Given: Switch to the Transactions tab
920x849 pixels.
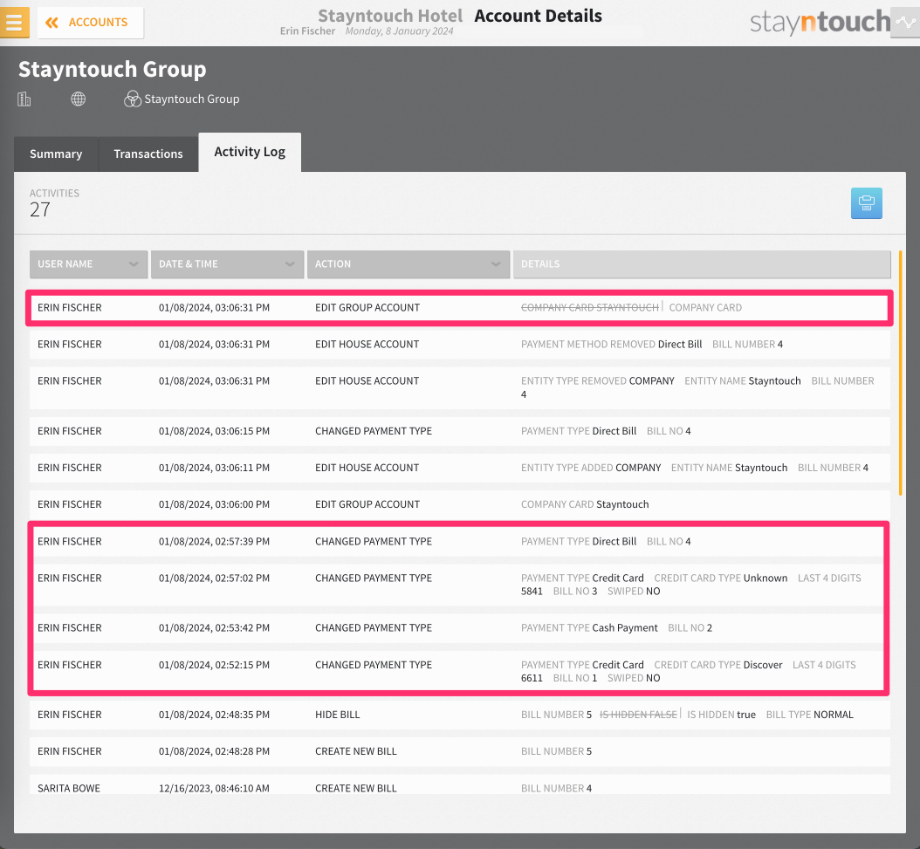Looking at the screenshot, I should [x=148, y=154].
